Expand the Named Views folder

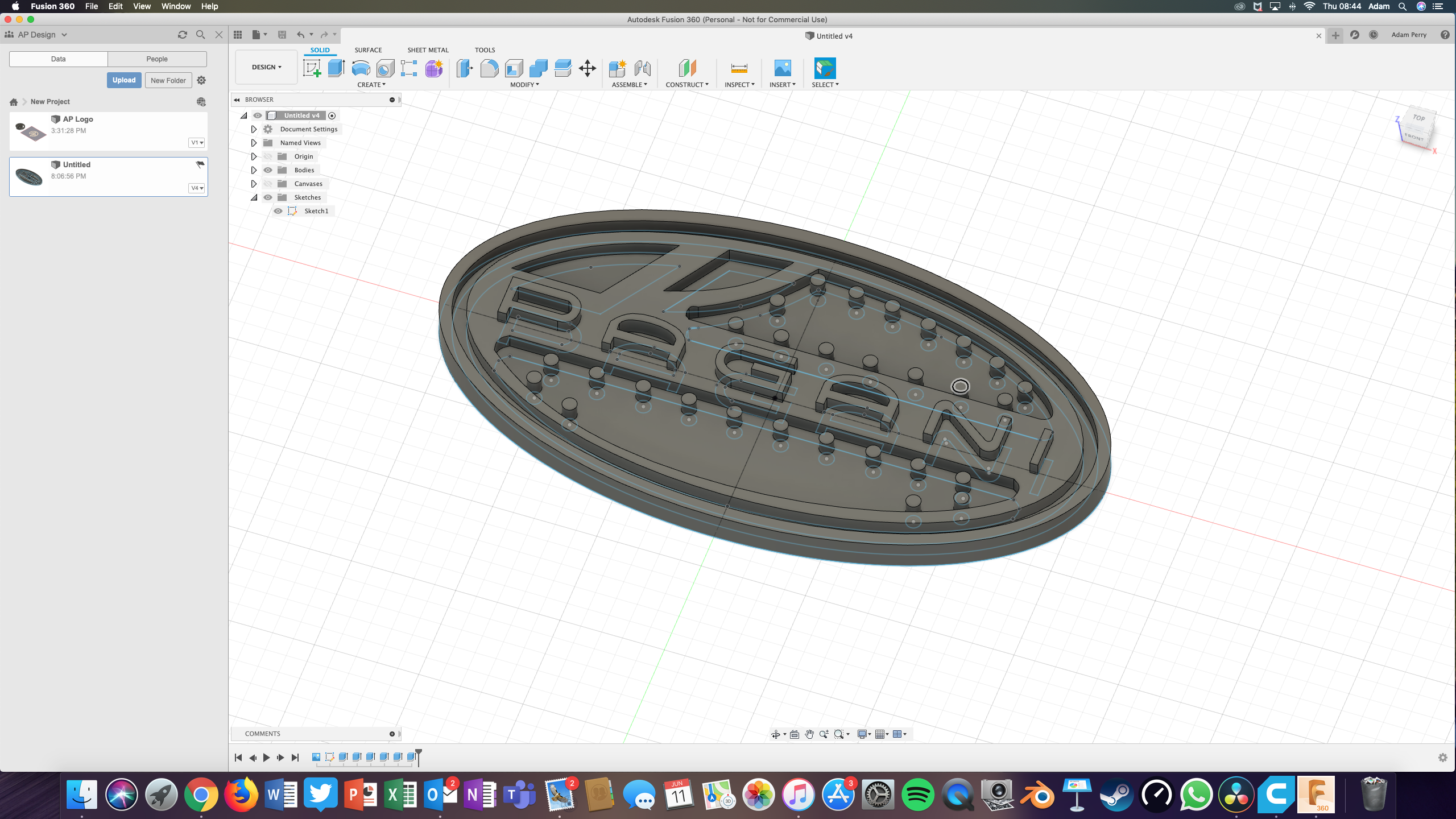point(254,143)
